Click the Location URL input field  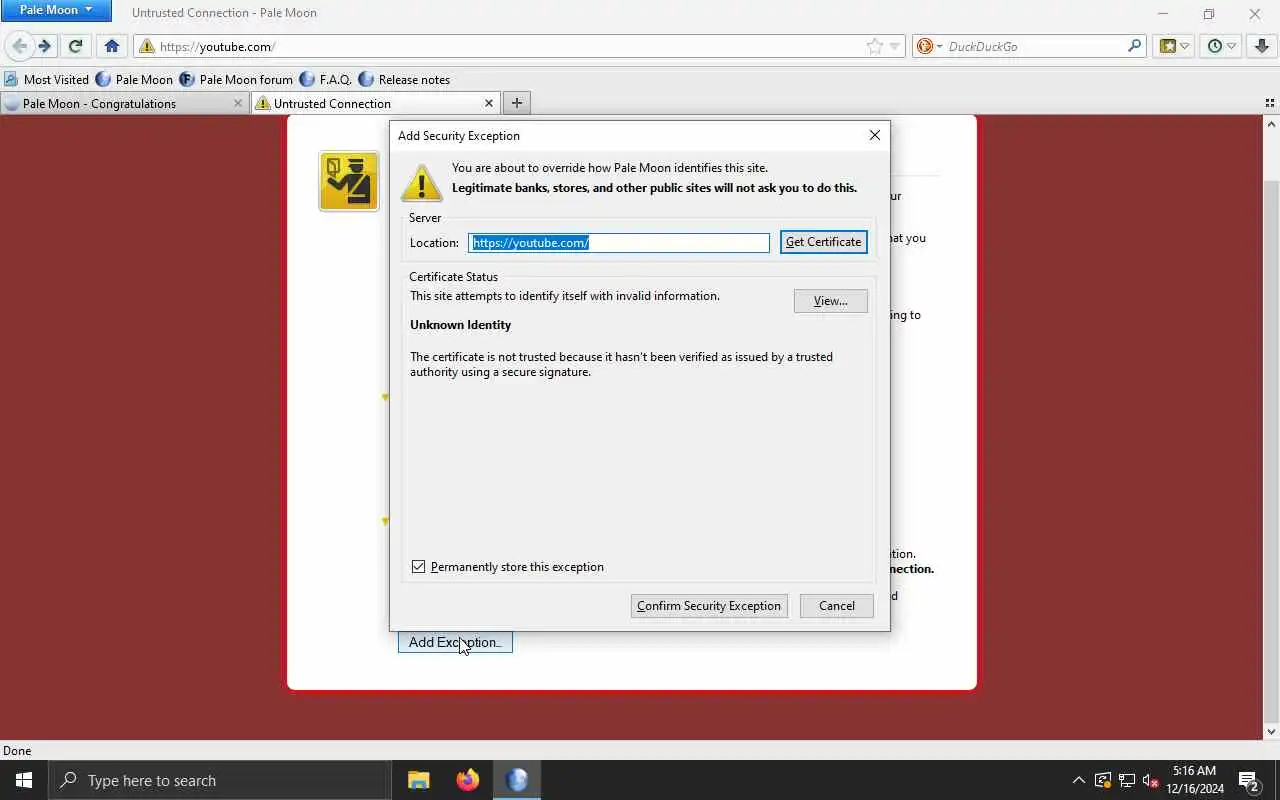point(619,243)
